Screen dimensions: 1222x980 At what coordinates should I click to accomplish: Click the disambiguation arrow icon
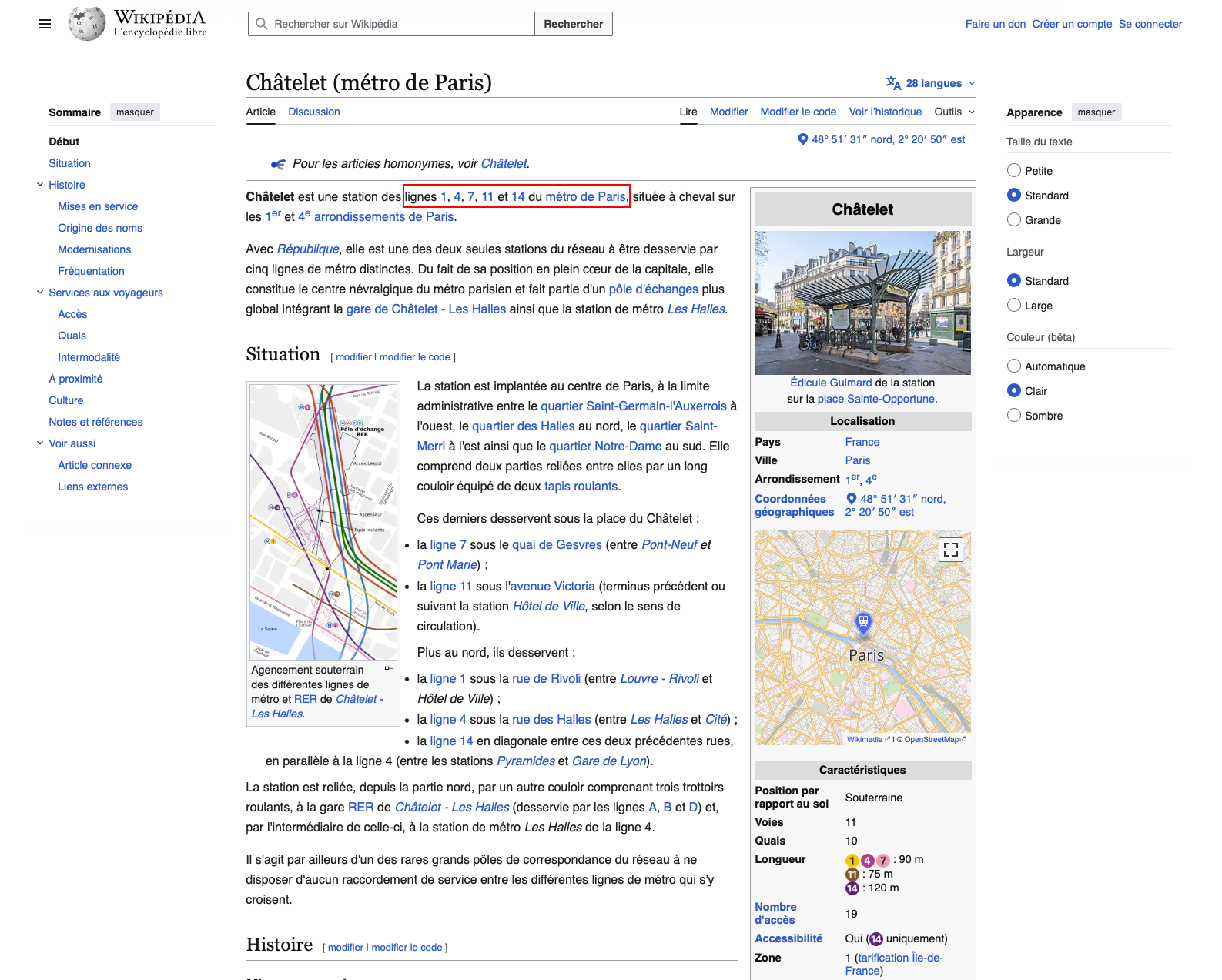(x=279, y=164)
